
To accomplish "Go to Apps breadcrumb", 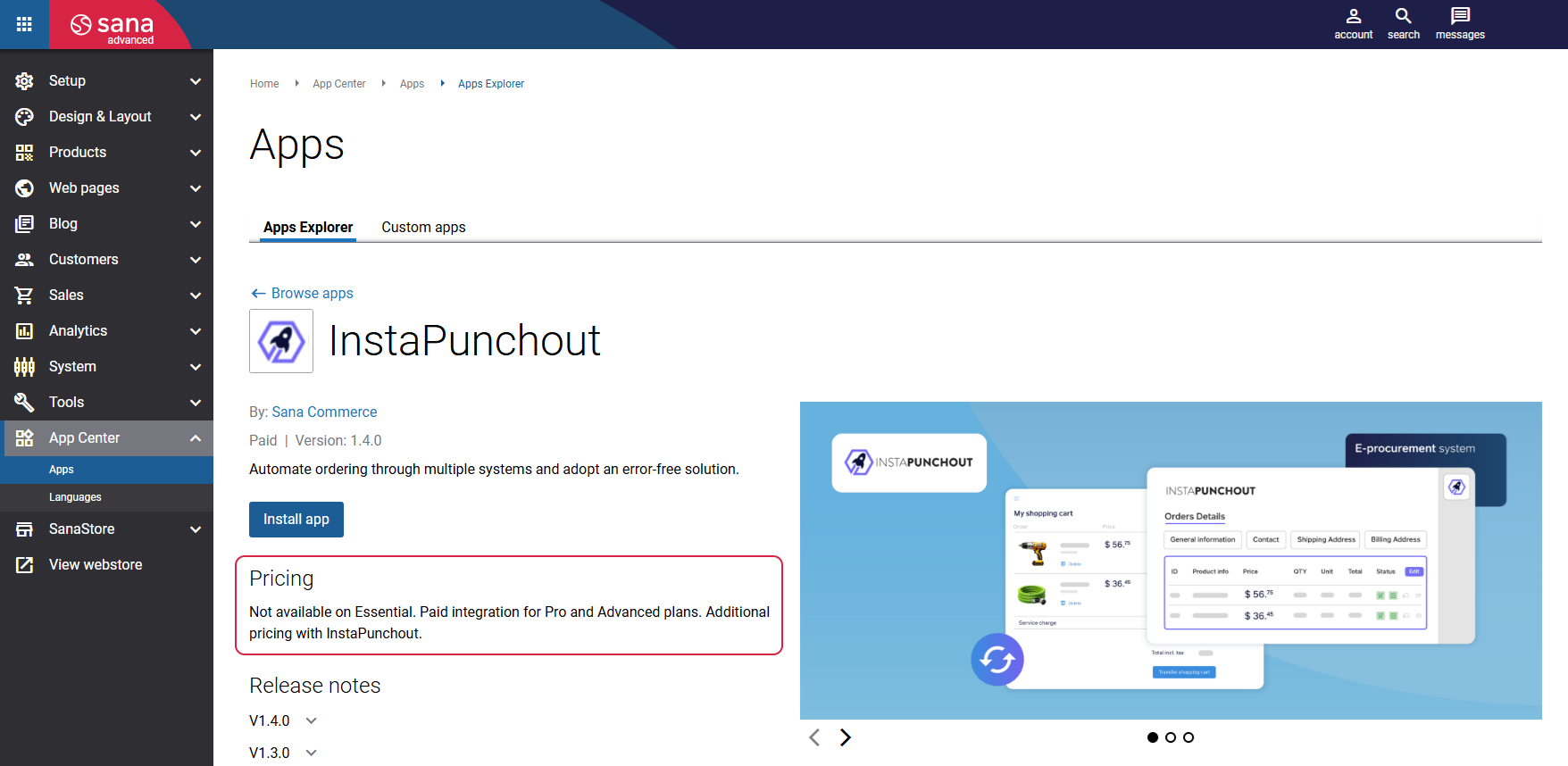I will (x=412, y=84).
